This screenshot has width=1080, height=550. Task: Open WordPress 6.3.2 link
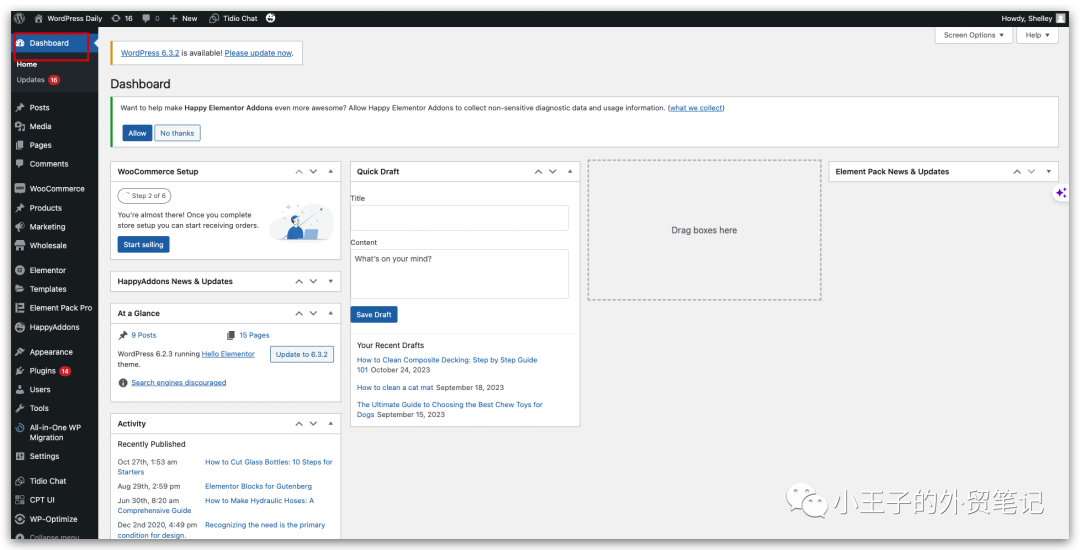point(150,53)
